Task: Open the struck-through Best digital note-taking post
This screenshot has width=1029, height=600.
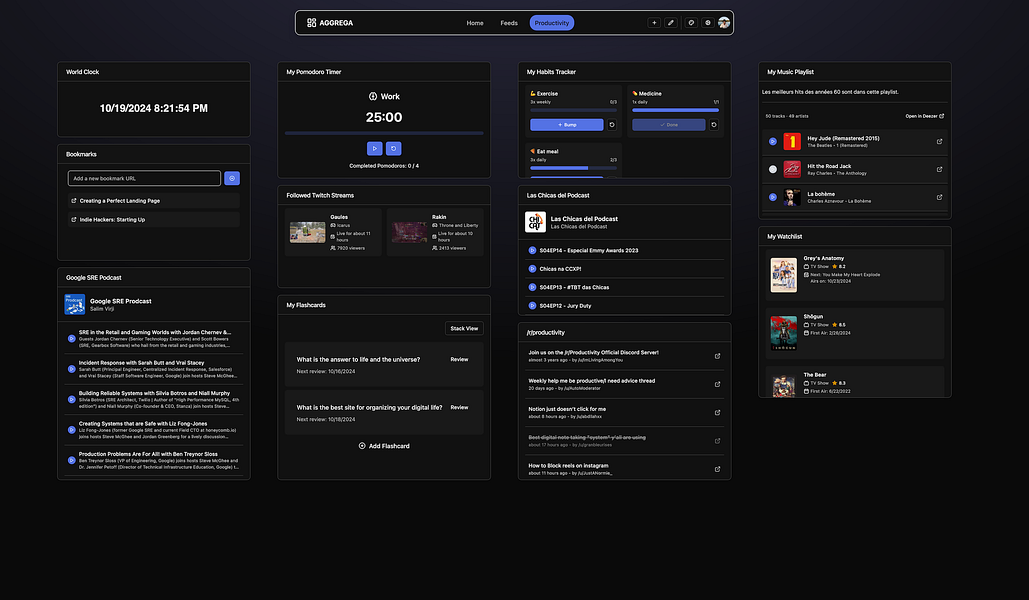Action: pyautogui.click(x=587, y=437)
